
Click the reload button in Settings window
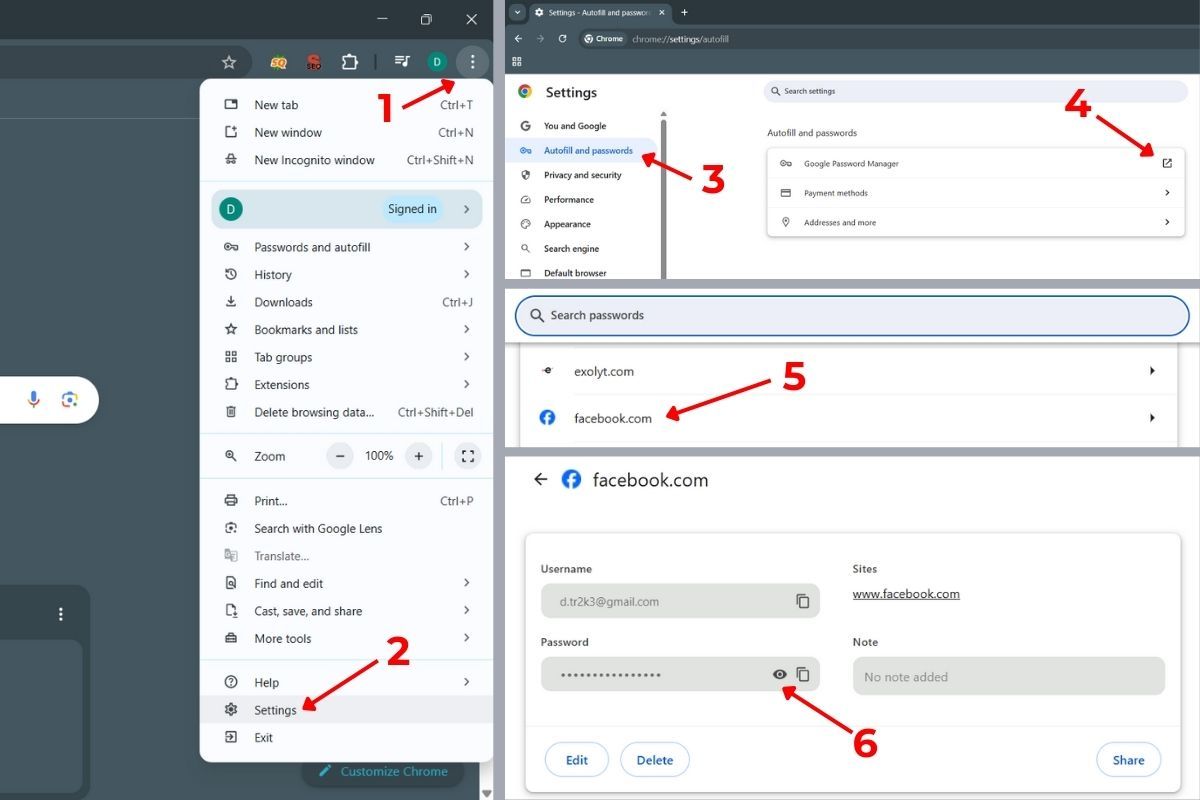562,39
